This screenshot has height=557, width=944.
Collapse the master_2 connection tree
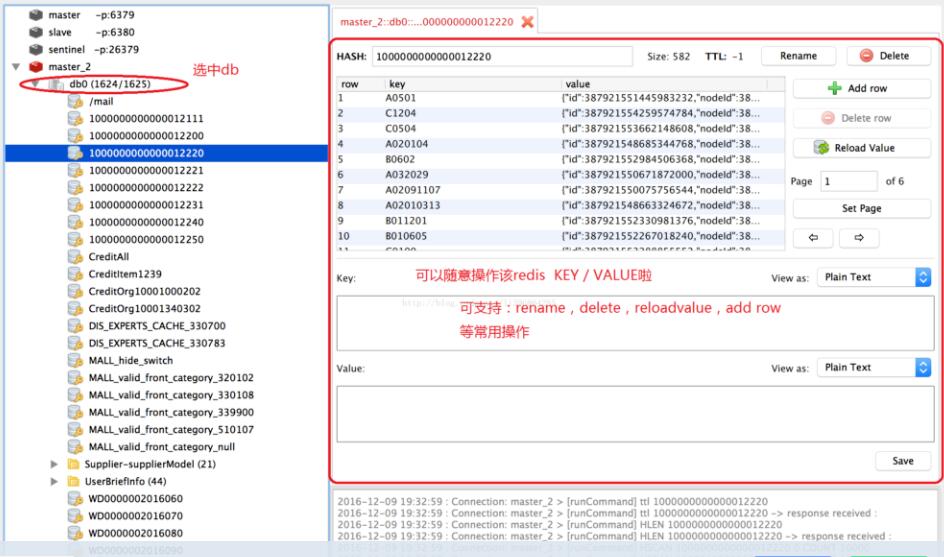16,67
